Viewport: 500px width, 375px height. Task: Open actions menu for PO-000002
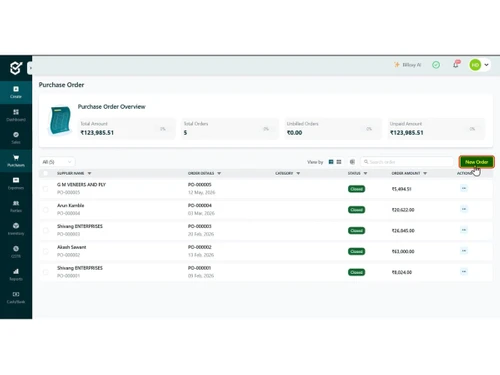(464, 251)
